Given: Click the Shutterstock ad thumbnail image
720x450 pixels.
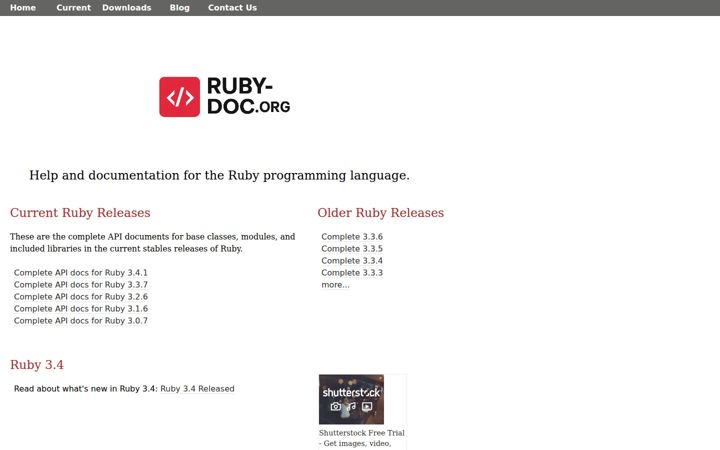Looking at the screenshot, I should pos(351,399).
